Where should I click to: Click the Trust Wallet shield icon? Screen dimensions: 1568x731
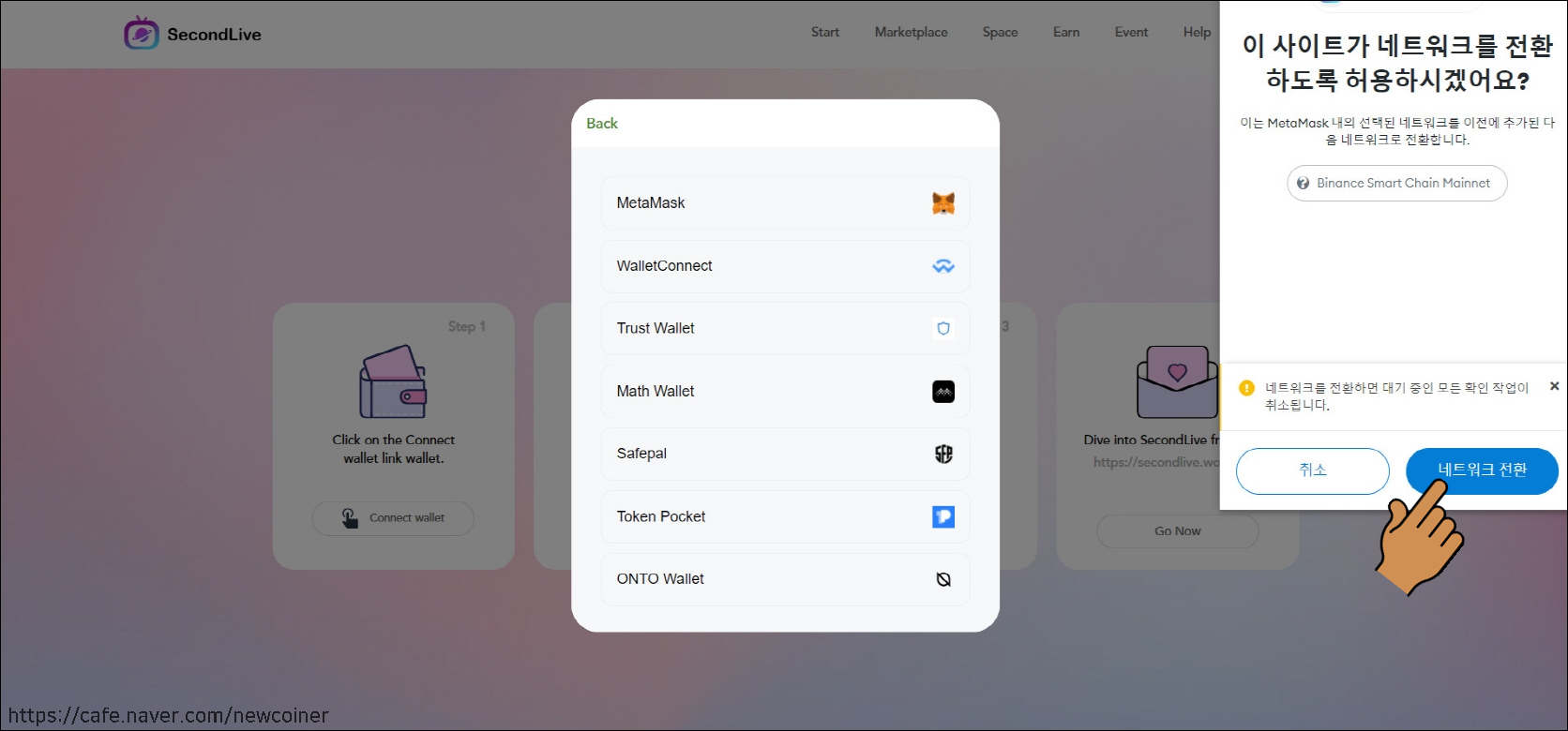(x=942, y=329)
